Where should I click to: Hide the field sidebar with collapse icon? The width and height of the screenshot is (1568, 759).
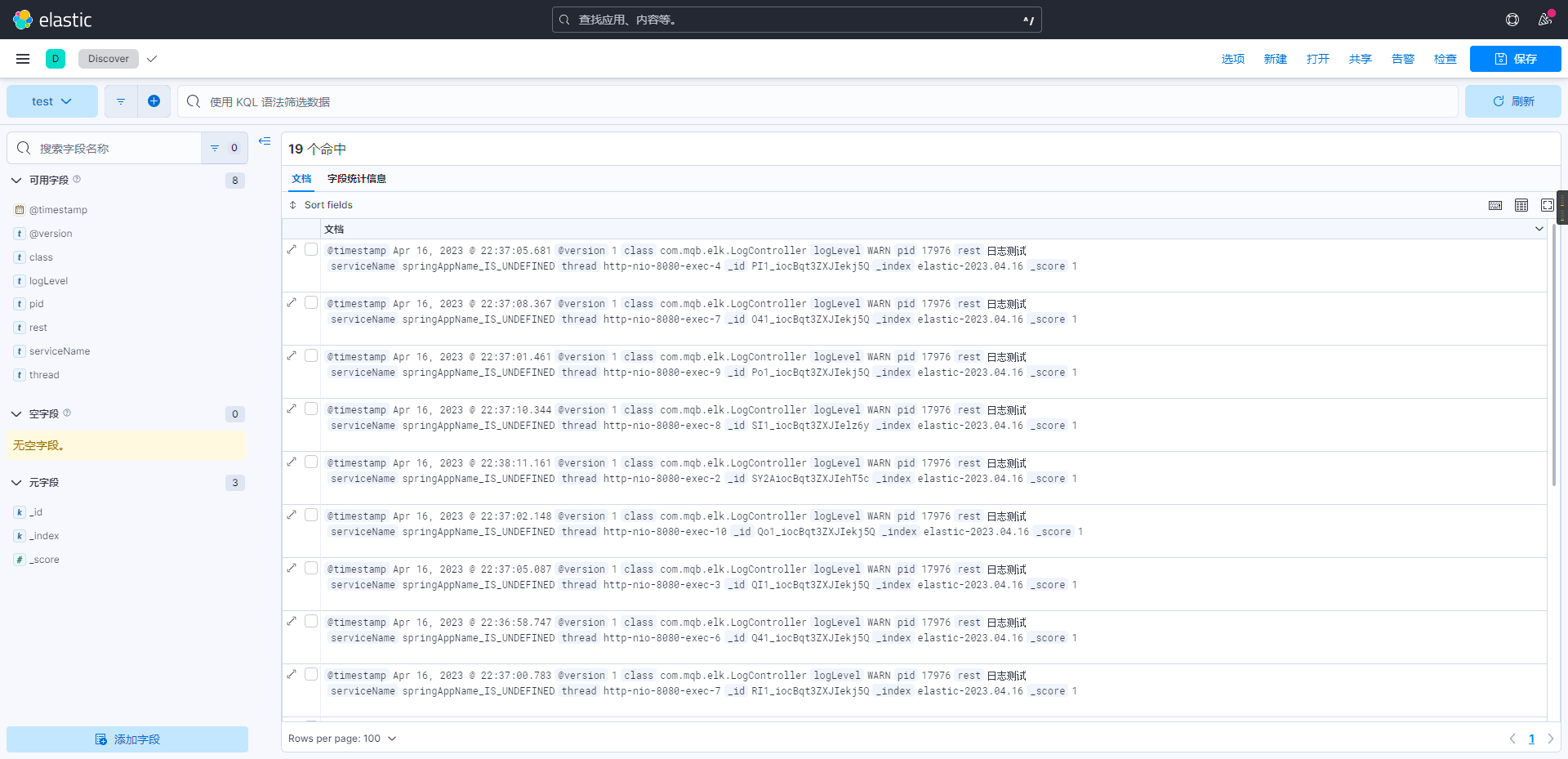(x=265, y=141)
